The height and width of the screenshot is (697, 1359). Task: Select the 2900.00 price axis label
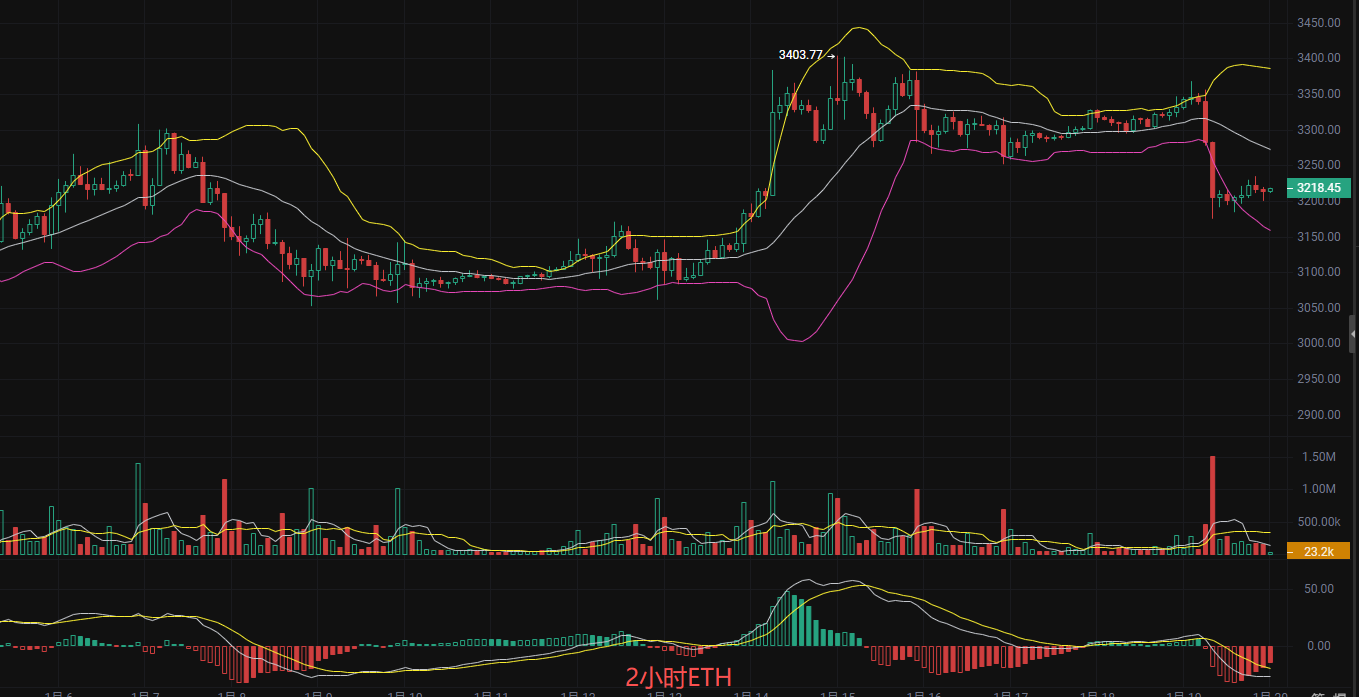1317,415
